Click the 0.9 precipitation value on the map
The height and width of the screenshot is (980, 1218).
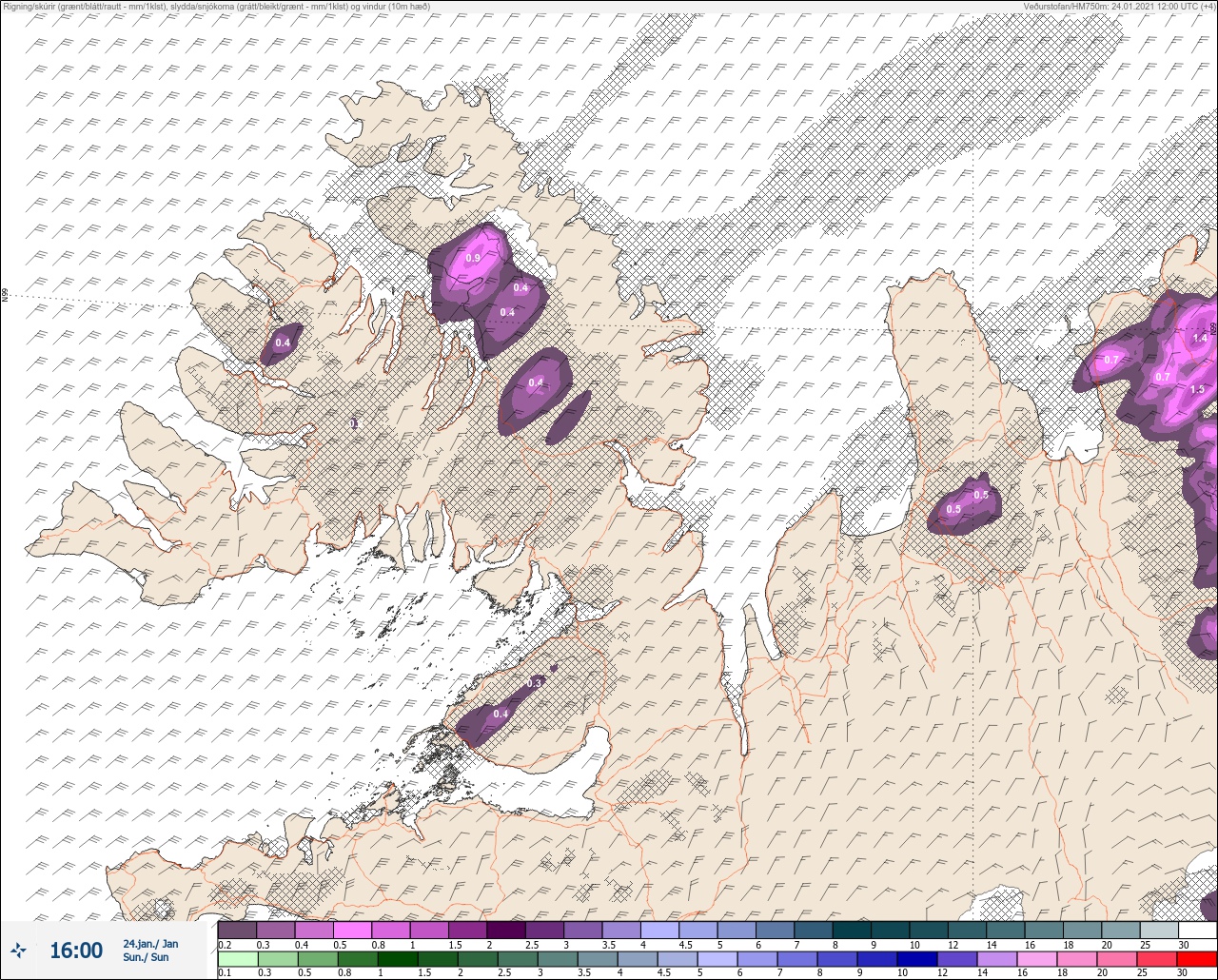tap(472, 258)
